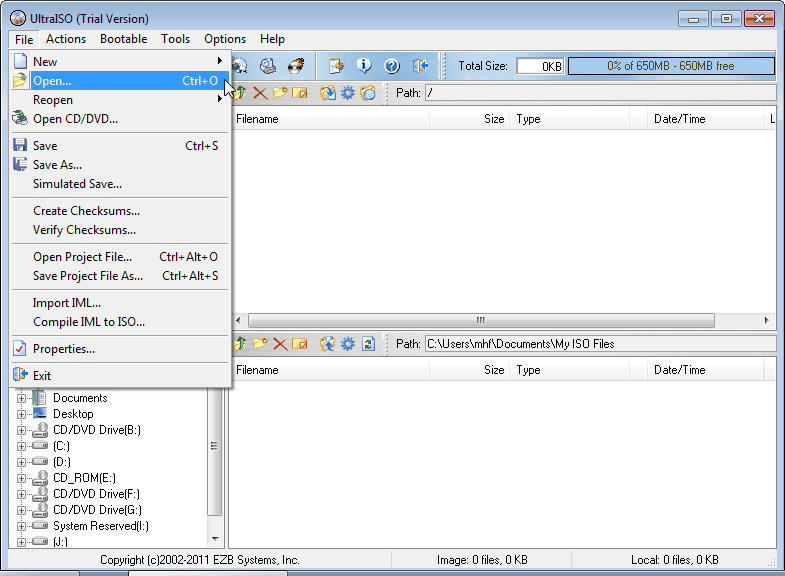The height and width of the screenshot is (576, 785).
Task: Click the 650MB capacity usage bar
Action: (670, 66)
